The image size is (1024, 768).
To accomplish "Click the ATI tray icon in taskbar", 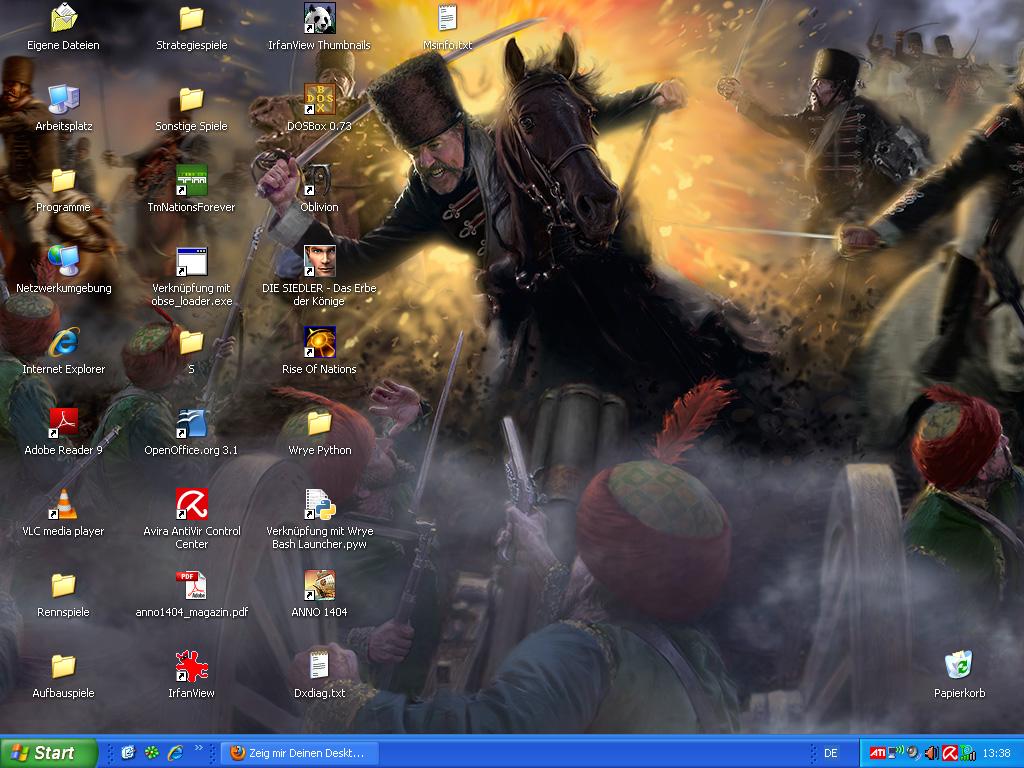I will pyautogui.click(x=877, y=753).
